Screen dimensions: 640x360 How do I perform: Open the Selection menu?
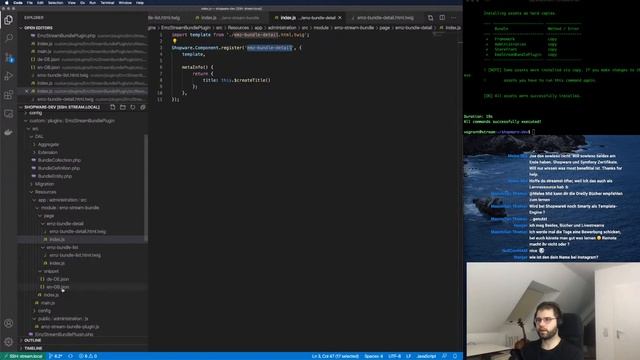coord(56,2)
